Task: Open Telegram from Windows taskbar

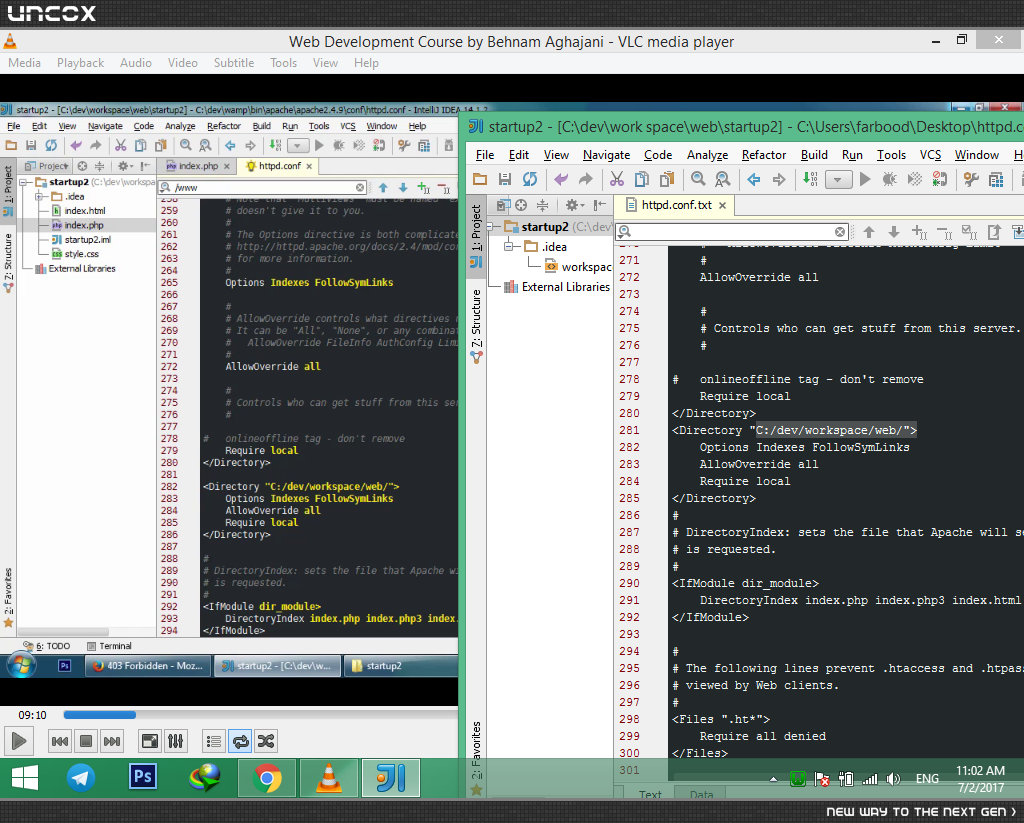Action: pyautogui.click(x=81, y=778)
